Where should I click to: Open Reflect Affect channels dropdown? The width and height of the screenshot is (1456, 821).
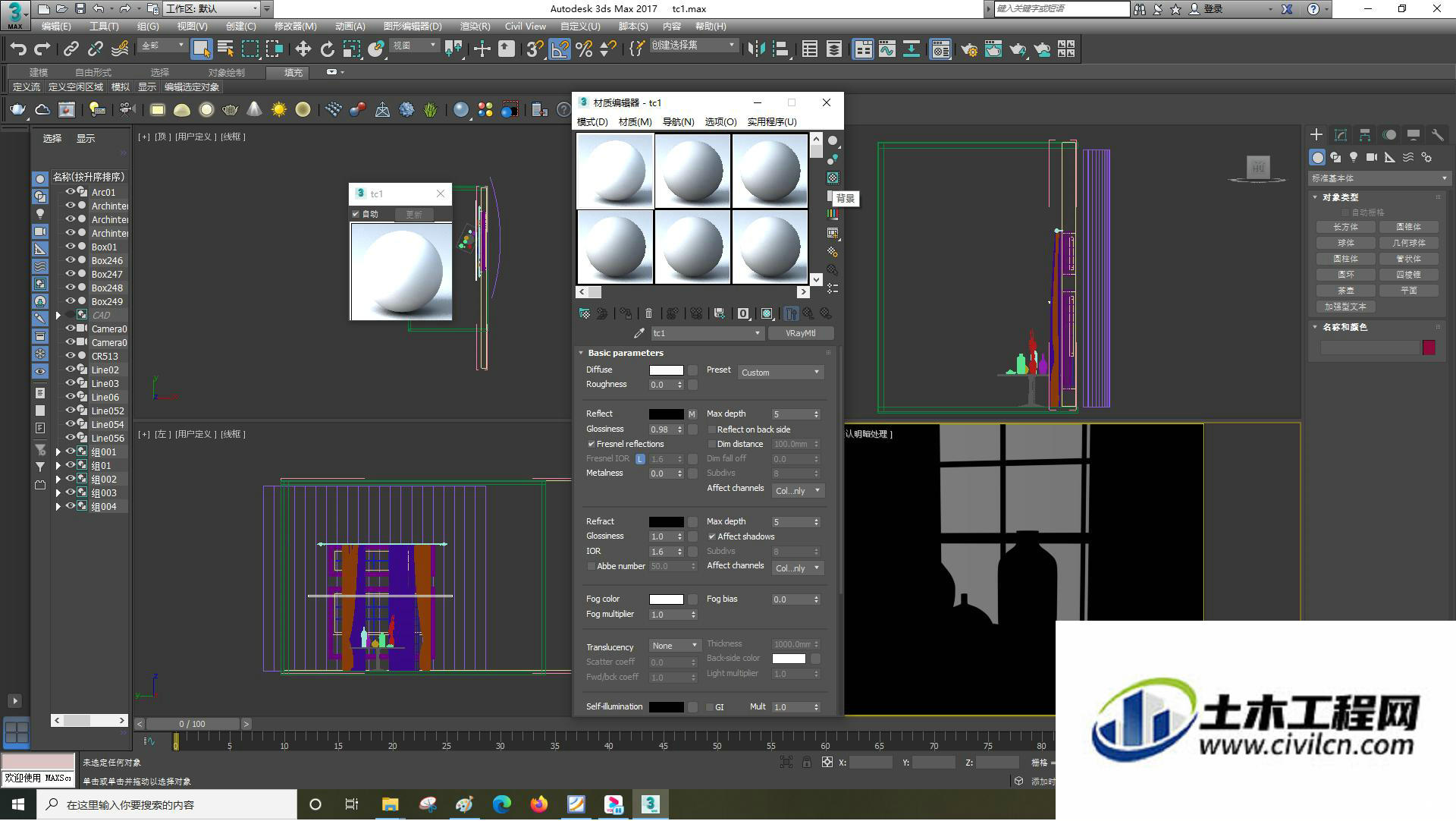coord(798,492)
